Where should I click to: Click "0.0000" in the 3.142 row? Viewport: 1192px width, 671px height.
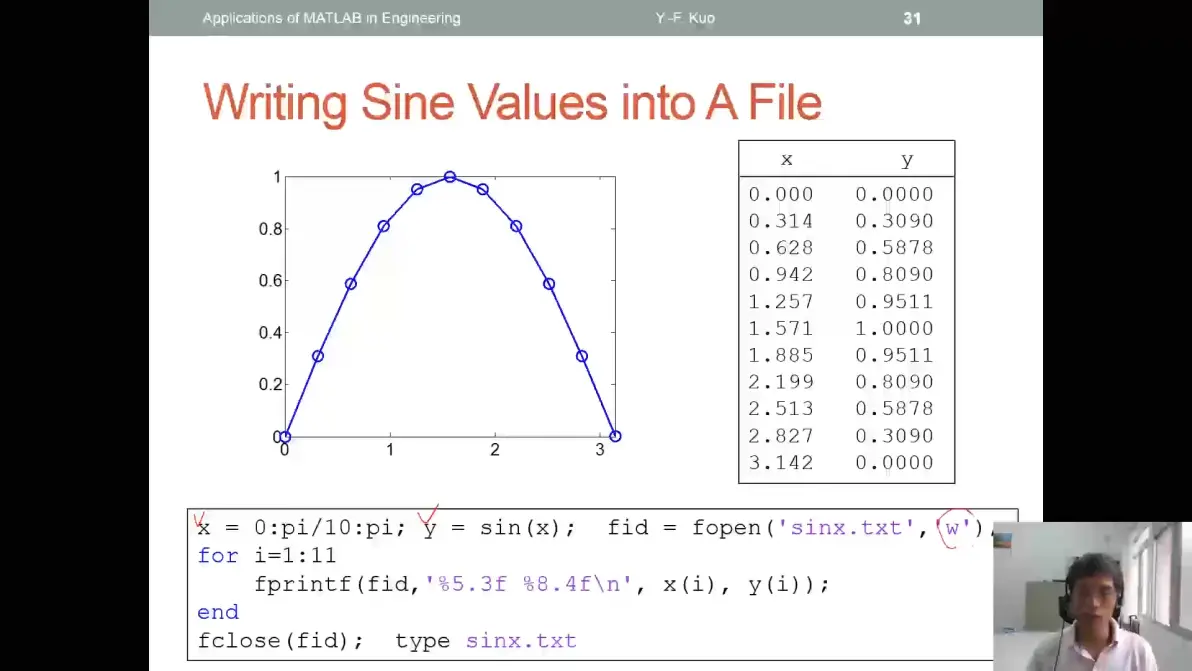point(894,463)
